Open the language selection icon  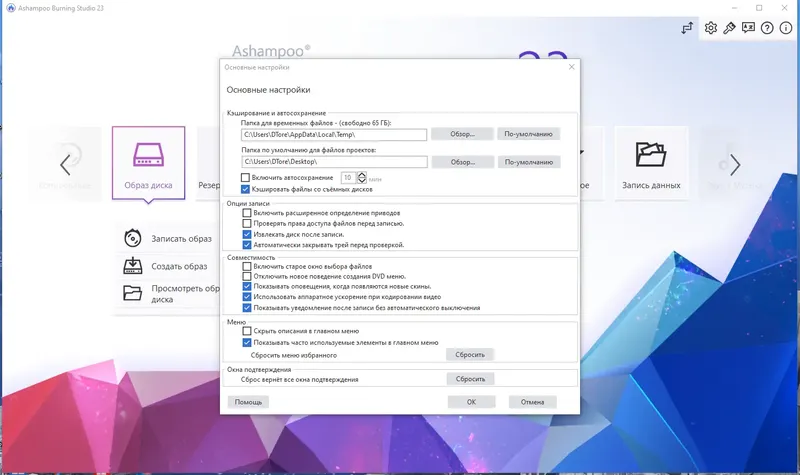click(748, 28)
